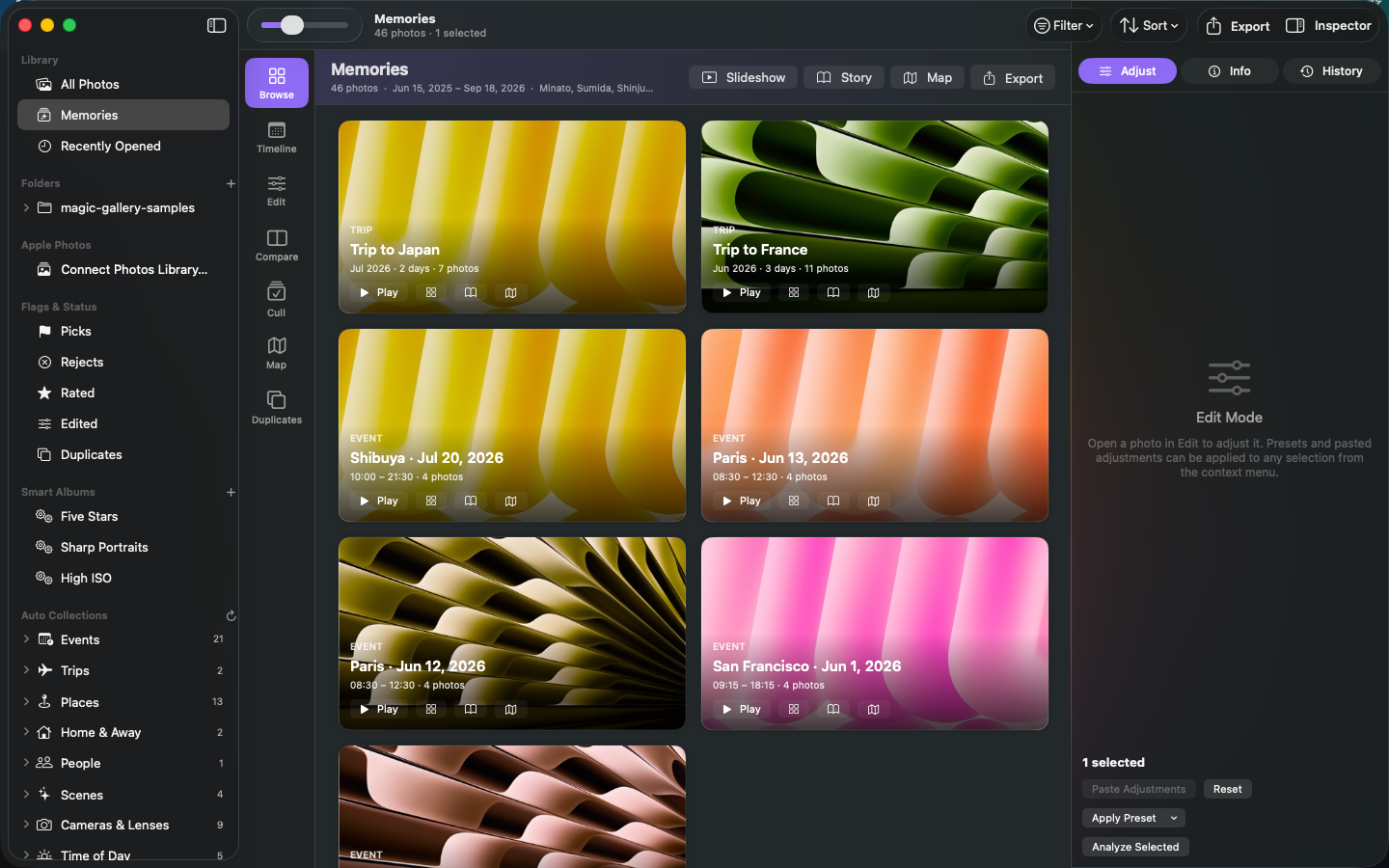This screenshot has width=1389, height=868.
Task: Refresh Auto Collections
Action: [231, 615]
